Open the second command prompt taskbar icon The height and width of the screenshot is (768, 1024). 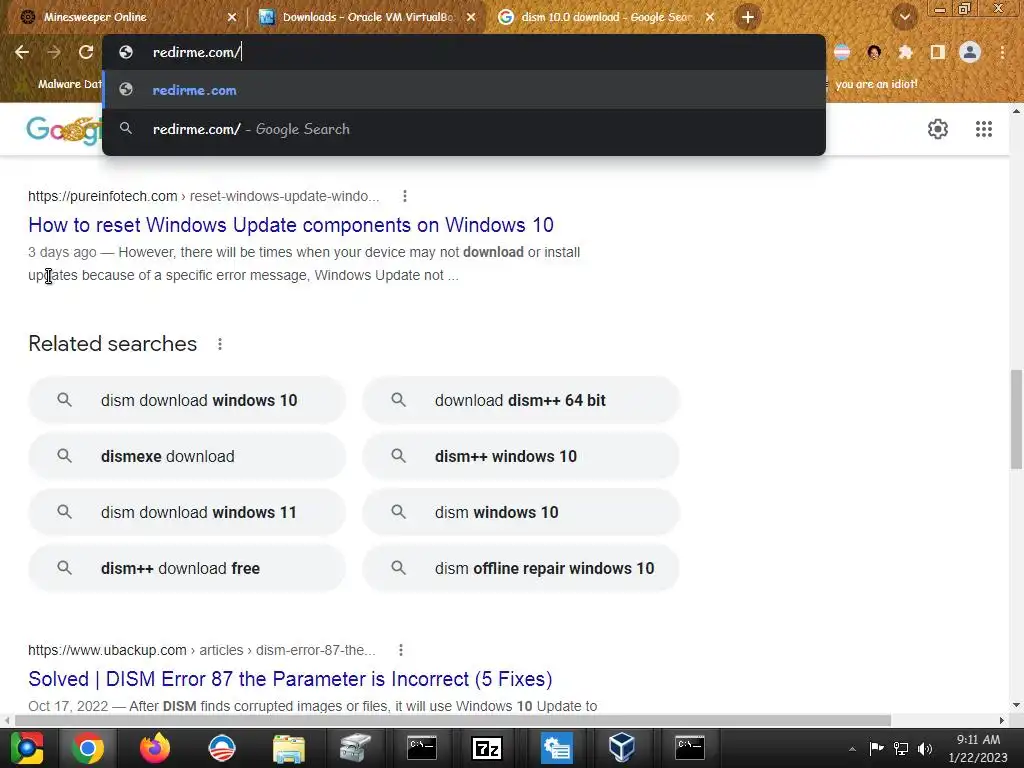pyautogui.click(x=689, y=748)
